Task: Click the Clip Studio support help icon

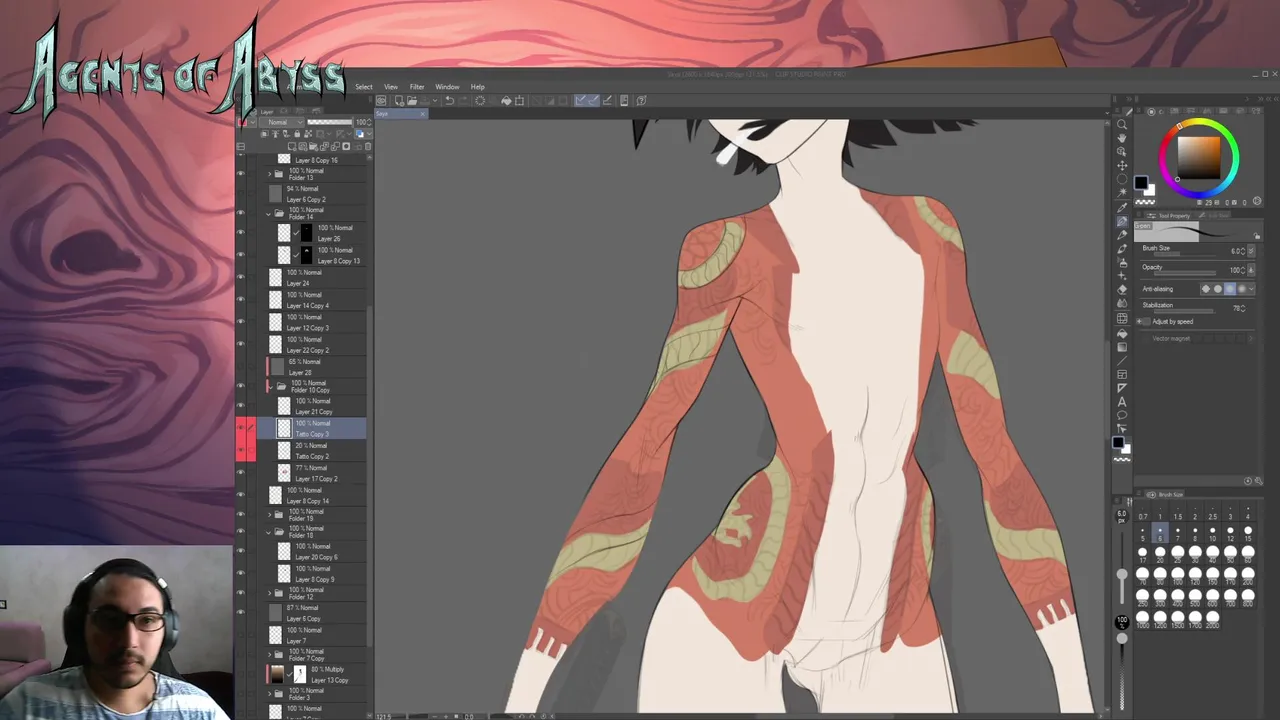Action: 641,100
